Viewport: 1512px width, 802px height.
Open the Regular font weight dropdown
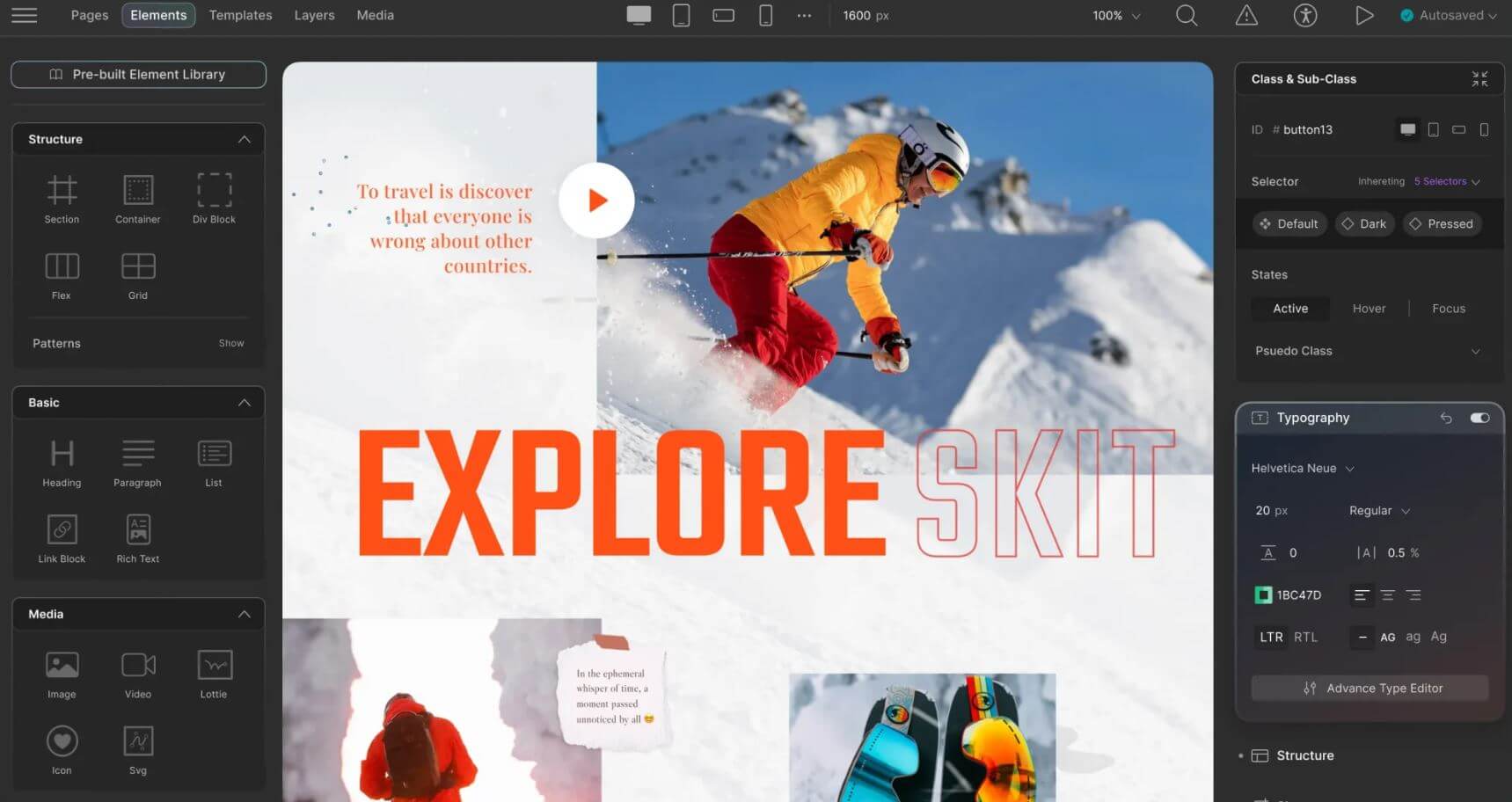[x=1379, y=511]
